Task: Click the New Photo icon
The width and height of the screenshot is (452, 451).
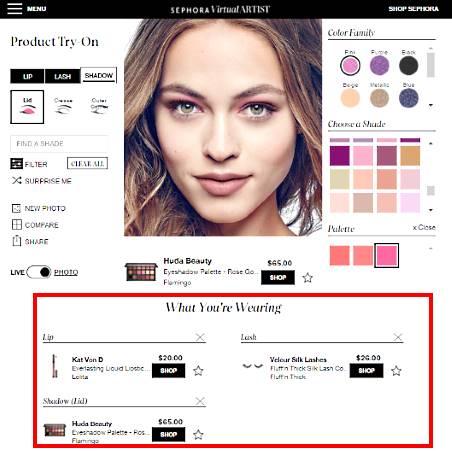Action: [x=16, y=208]
